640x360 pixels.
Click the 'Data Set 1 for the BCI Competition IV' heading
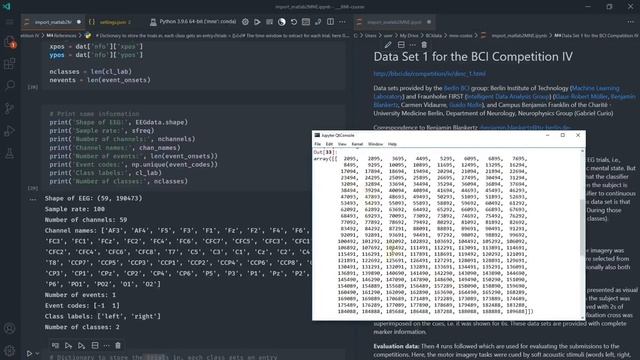pos(473,57)
